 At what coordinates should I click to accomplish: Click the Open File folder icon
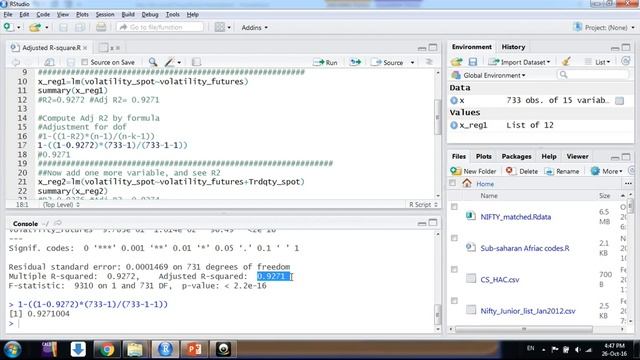(35, 27)
